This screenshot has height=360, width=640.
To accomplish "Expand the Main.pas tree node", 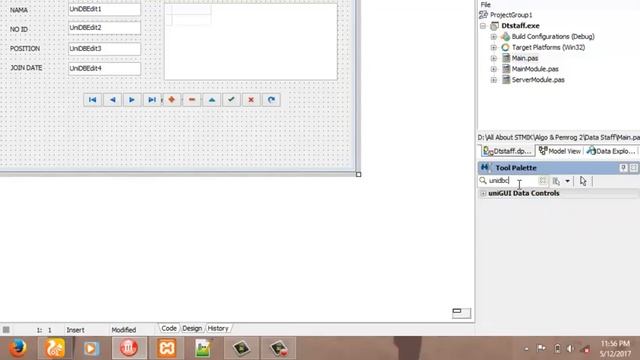I will pos(493,58).
